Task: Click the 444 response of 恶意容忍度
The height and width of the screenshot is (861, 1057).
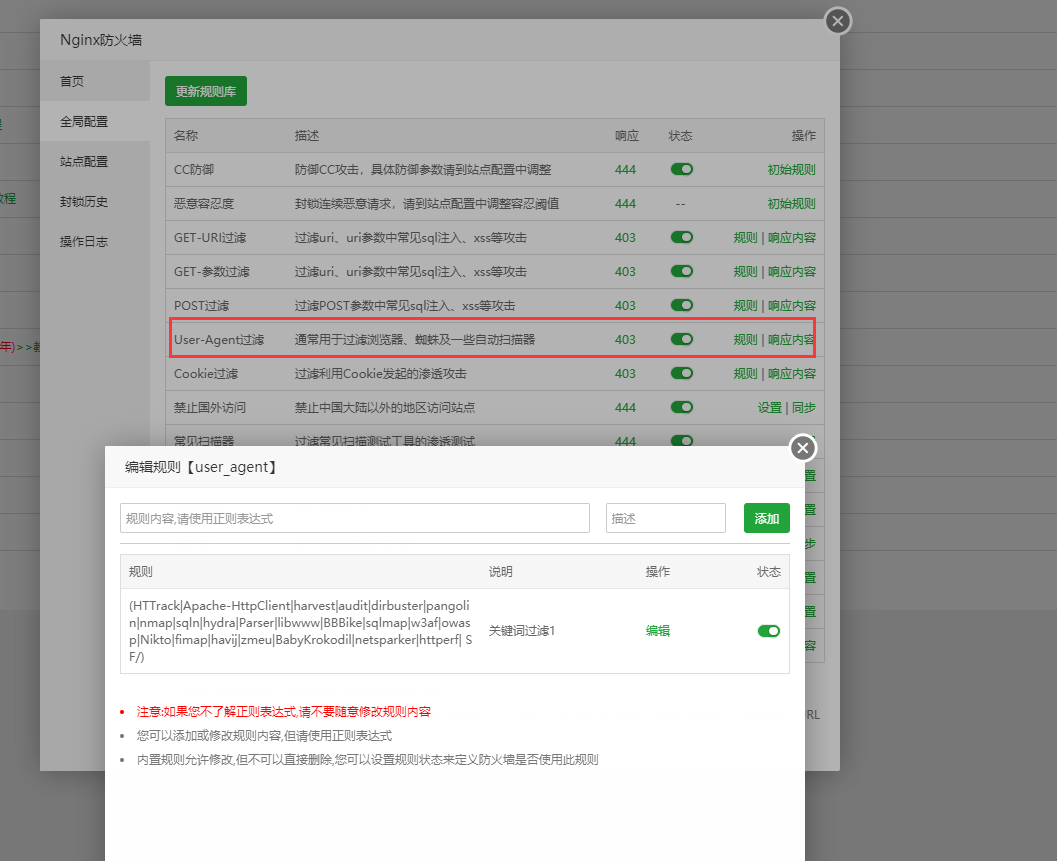Action: coord(625,204)
